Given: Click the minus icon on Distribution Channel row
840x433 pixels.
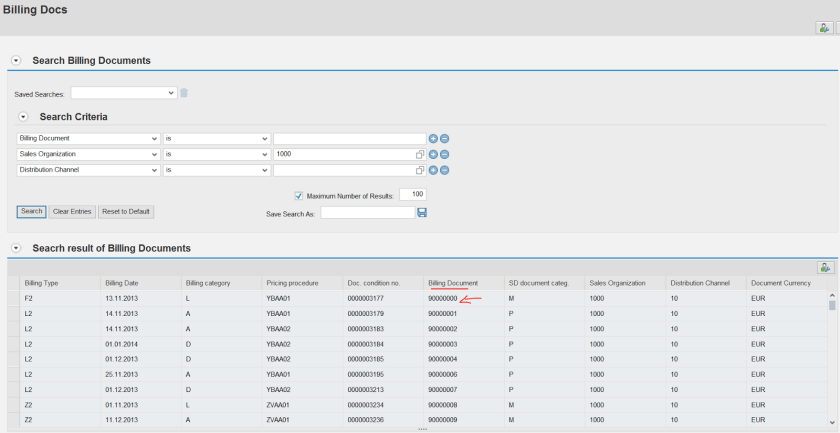Looking at the screenshot, I should [444, 170].
